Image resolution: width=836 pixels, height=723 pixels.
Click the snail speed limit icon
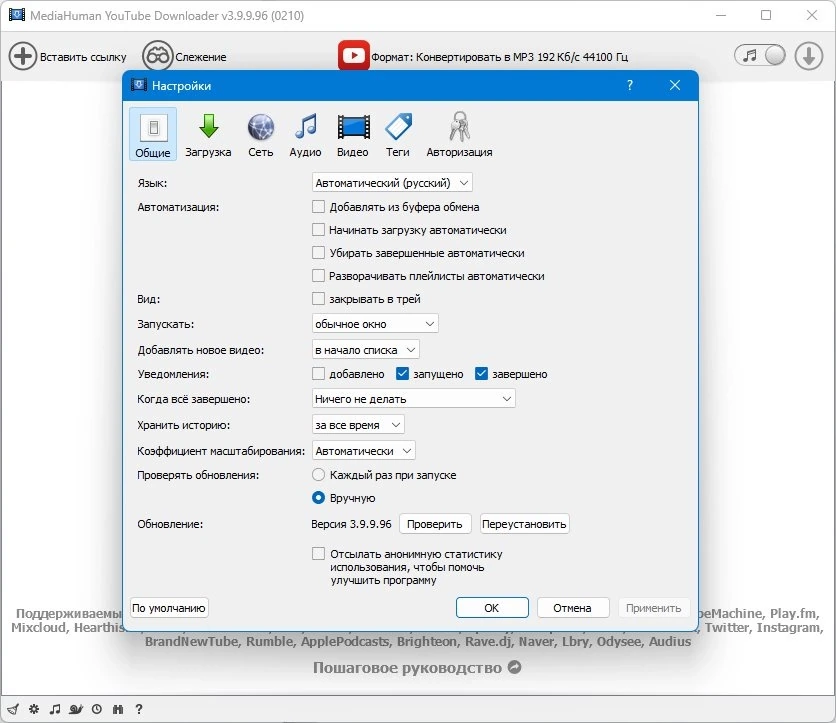[76, 709]
